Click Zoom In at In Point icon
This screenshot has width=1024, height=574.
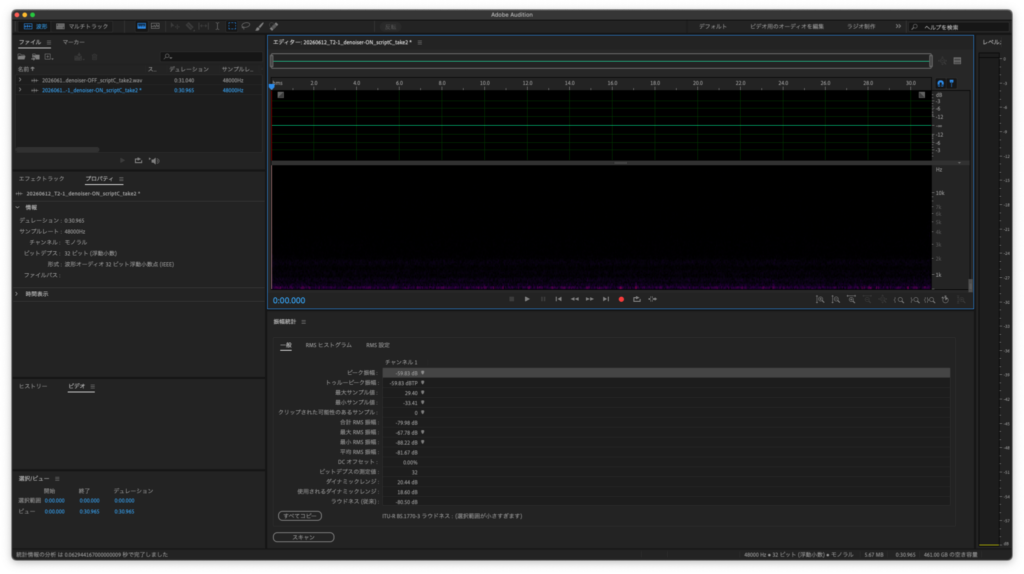coord(899,300)
